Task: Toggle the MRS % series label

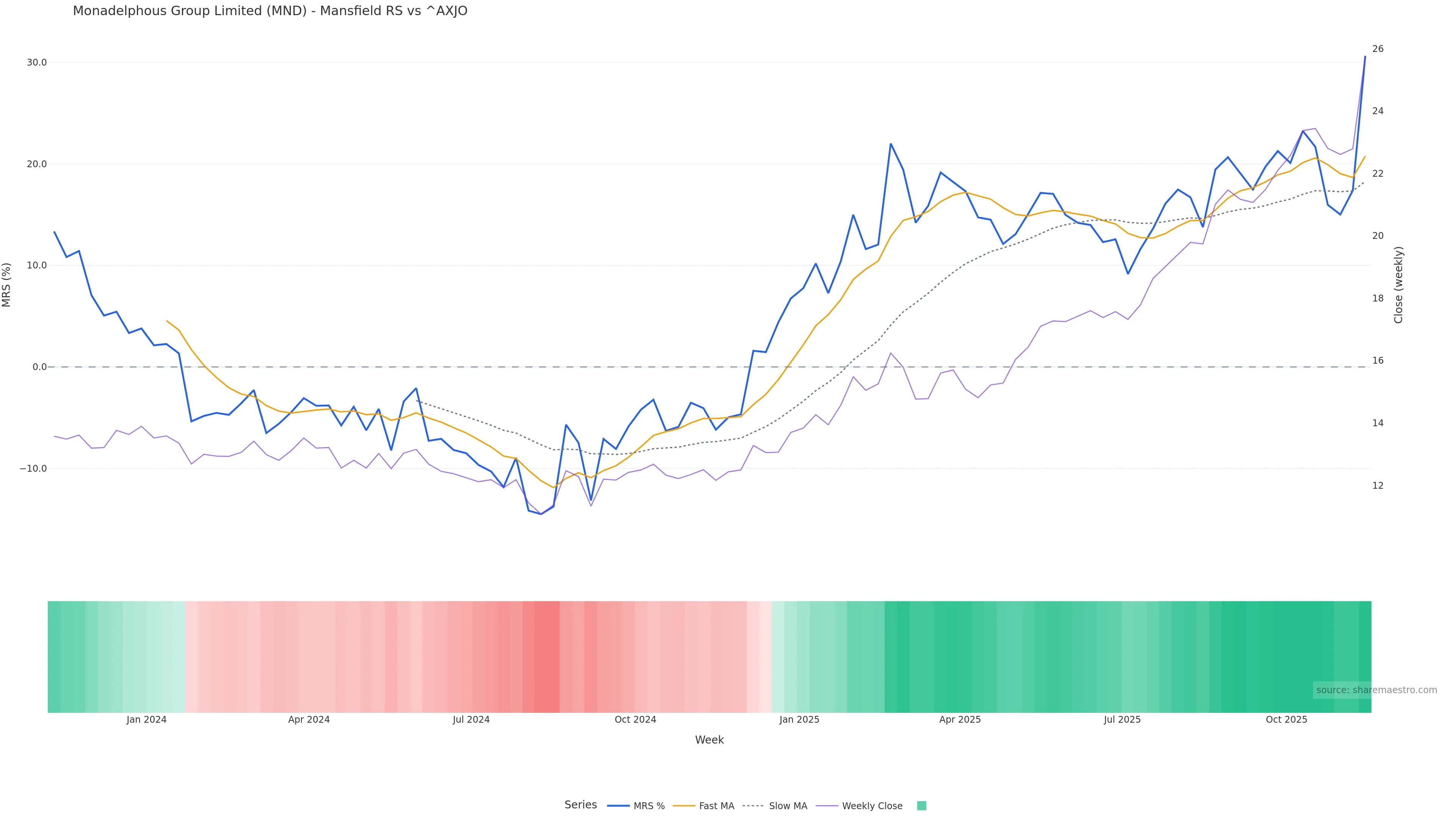Action: click(649, 806)
